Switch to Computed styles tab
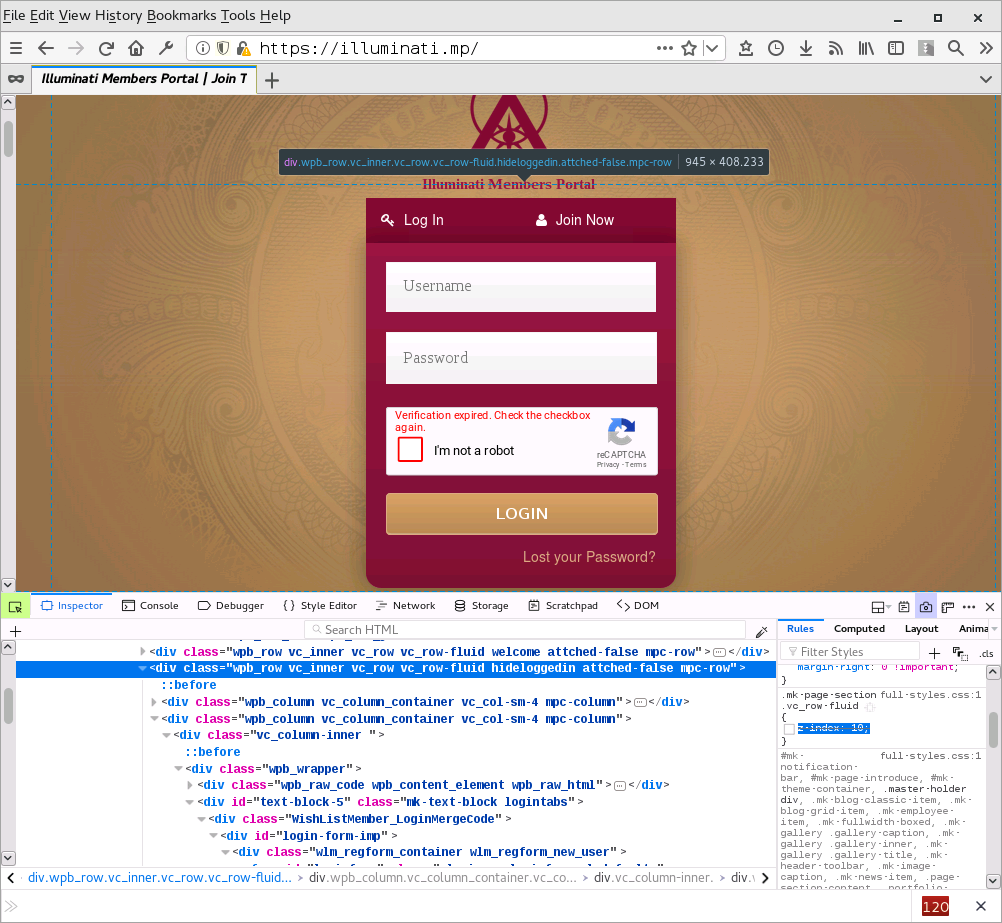 859,629
